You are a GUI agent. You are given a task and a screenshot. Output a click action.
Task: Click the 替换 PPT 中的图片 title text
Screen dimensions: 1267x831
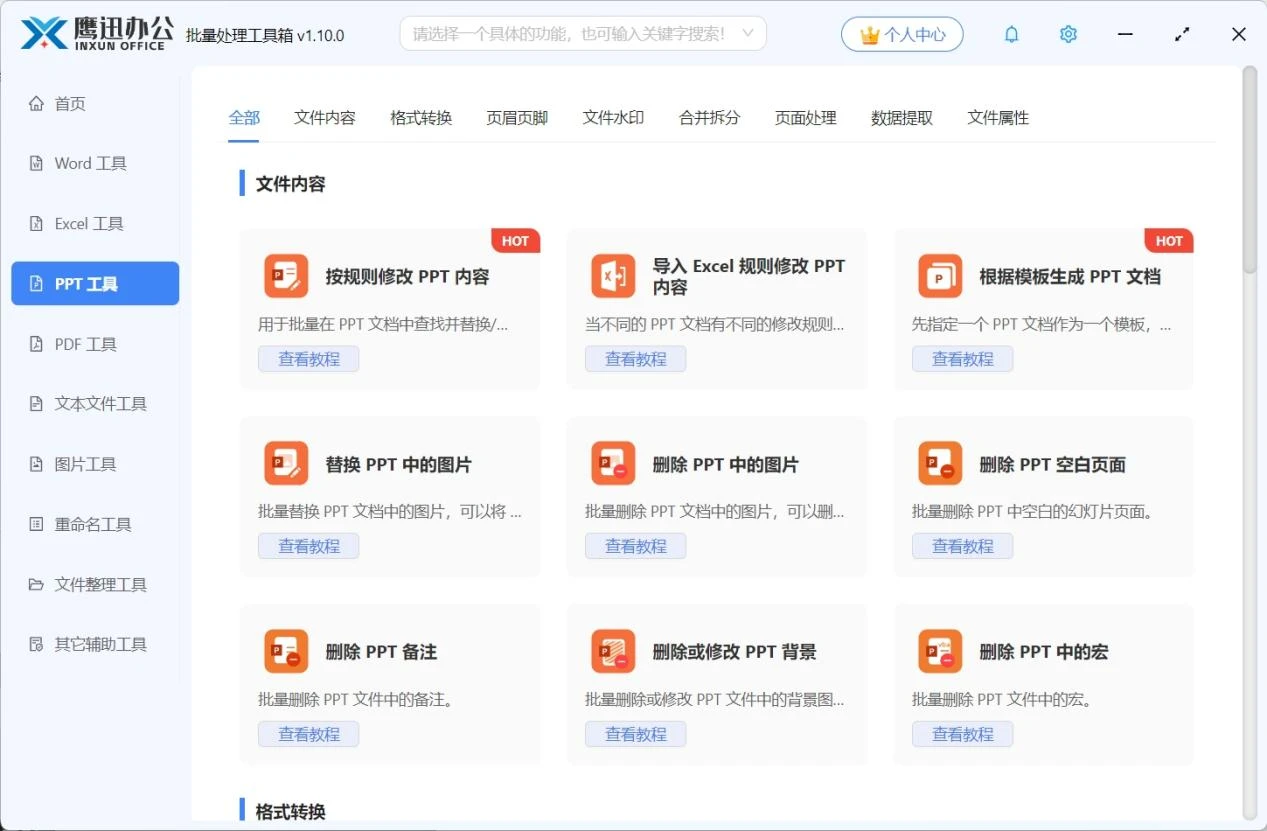coord(399,464)
